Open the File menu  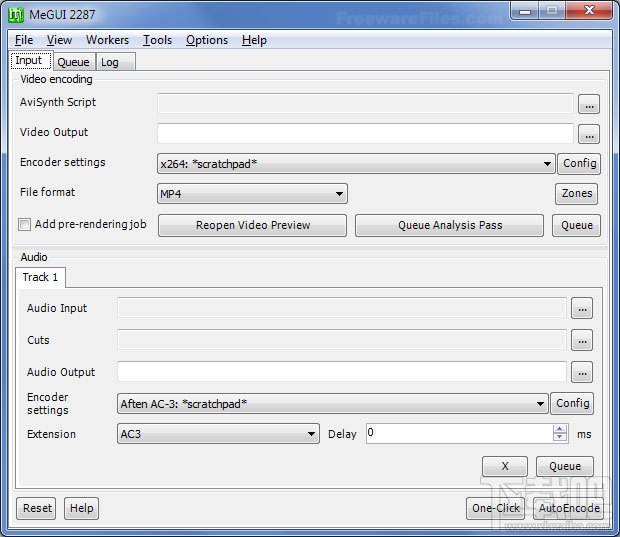(x=24, y=40)
